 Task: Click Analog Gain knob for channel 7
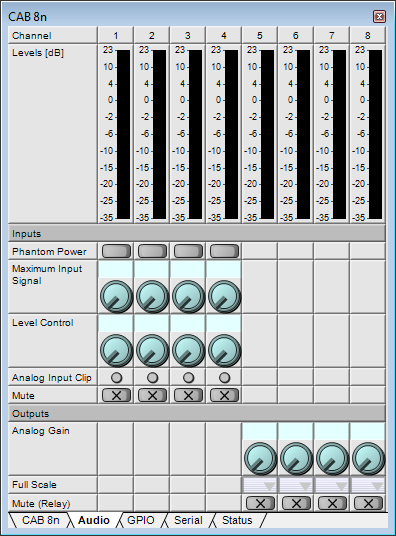[x=332, y=458]
